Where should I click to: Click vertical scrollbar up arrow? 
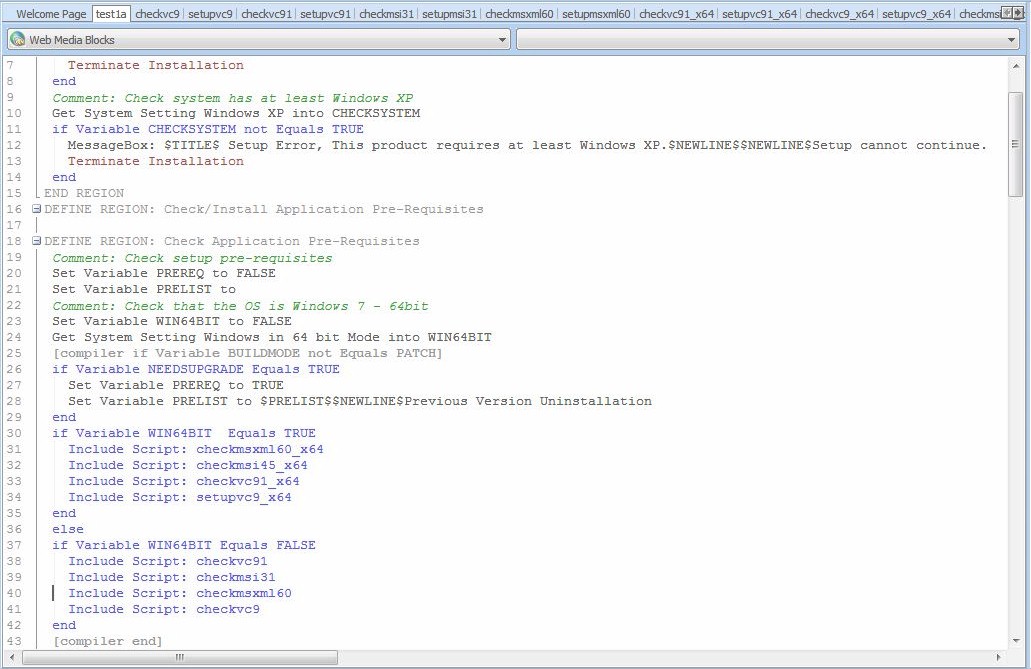(x=1016, y=66)
